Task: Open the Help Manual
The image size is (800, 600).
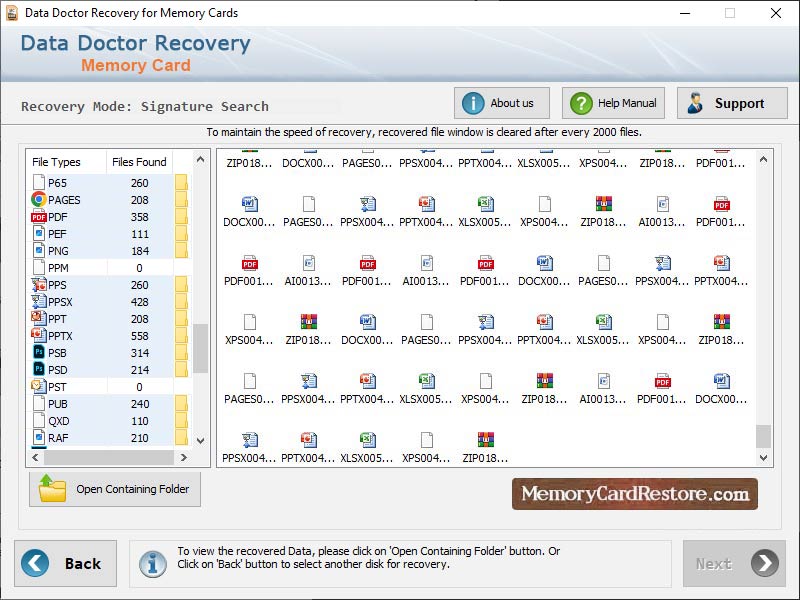Action: coord(611,102)
